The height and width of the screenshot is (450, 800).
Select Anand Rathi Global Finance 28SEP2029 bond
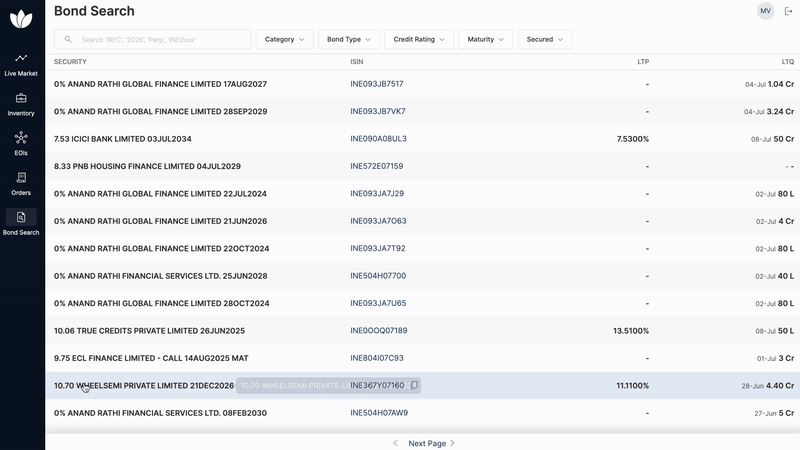click(x=160, y=111)
